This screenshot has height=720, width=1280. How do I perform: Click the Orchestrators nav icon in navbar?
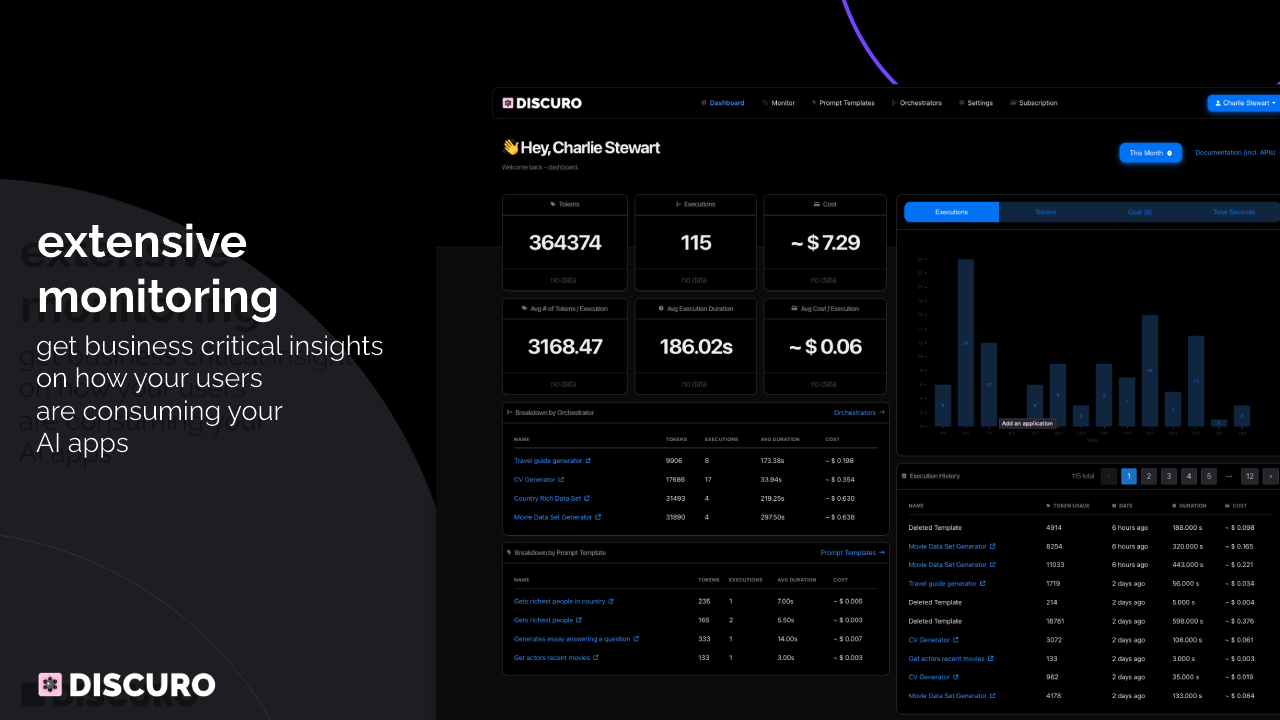click(894, 103)
